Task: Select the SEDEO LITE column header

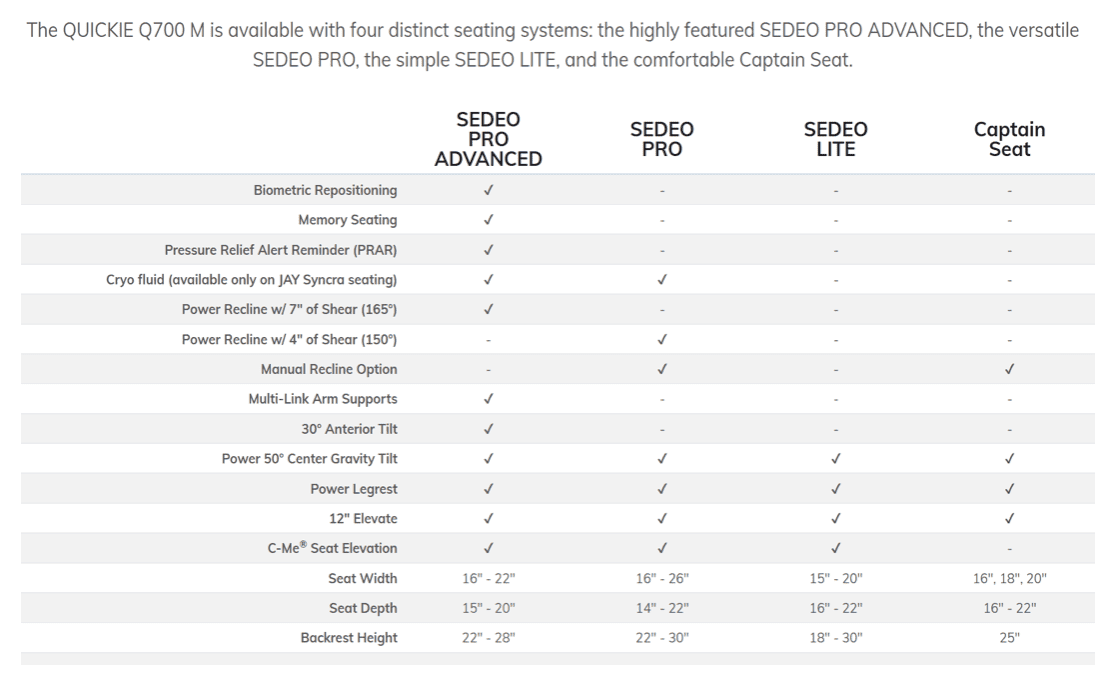Action: click(835, 139)
